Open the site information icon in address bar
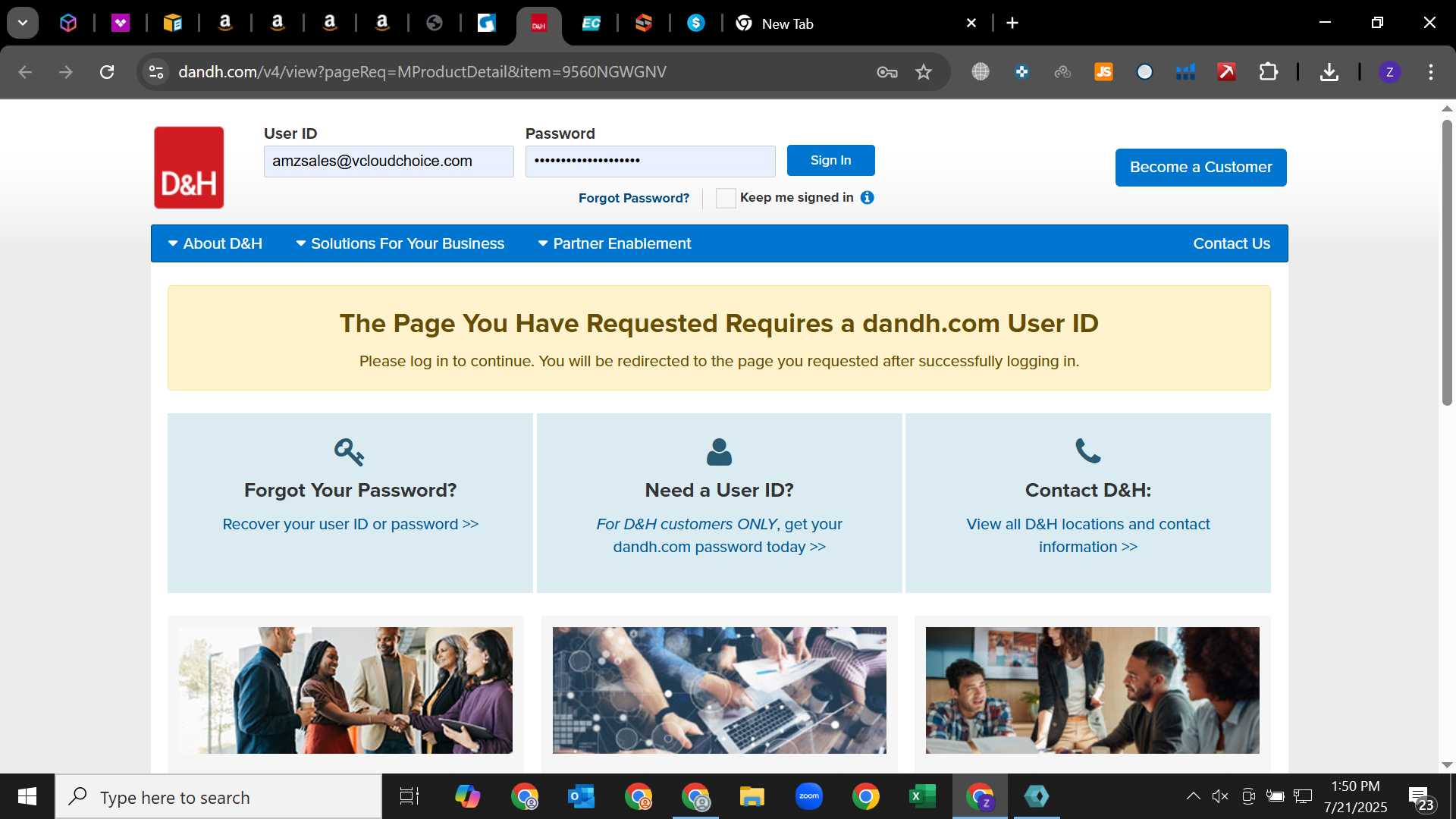This screenshot has height=819, width=1456. pos(156,72)
